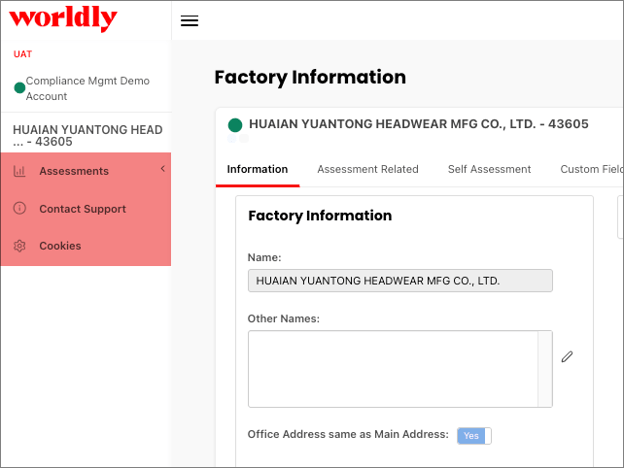Collapse the Assessments sidebar chevron

point(163,169)
